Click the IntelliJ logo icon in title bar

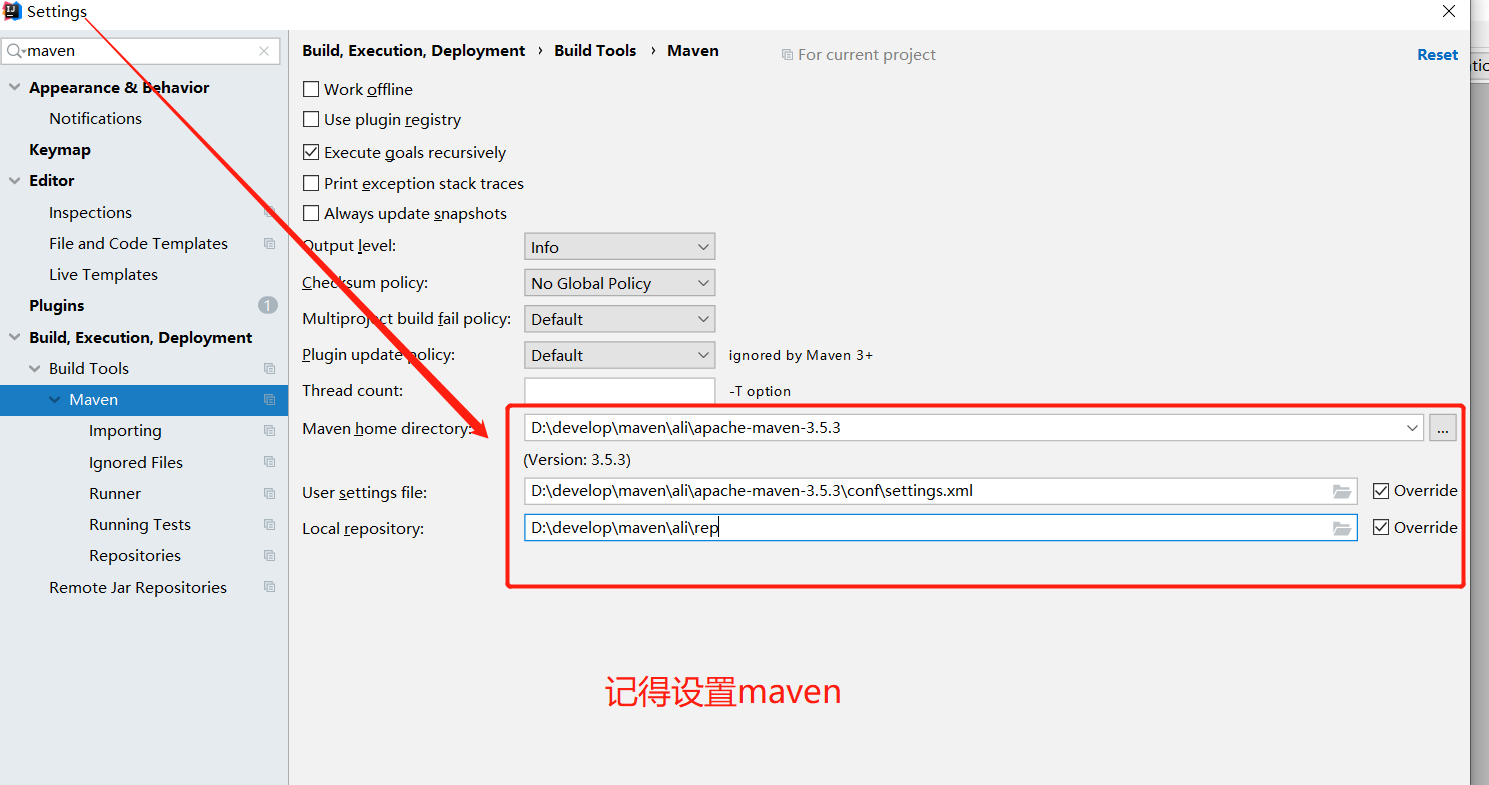point(13,12)
